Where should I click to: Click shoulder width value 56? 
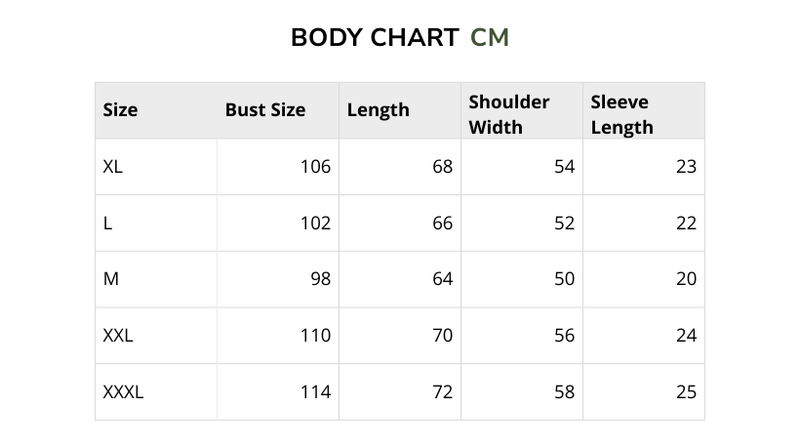pos(564,336)
